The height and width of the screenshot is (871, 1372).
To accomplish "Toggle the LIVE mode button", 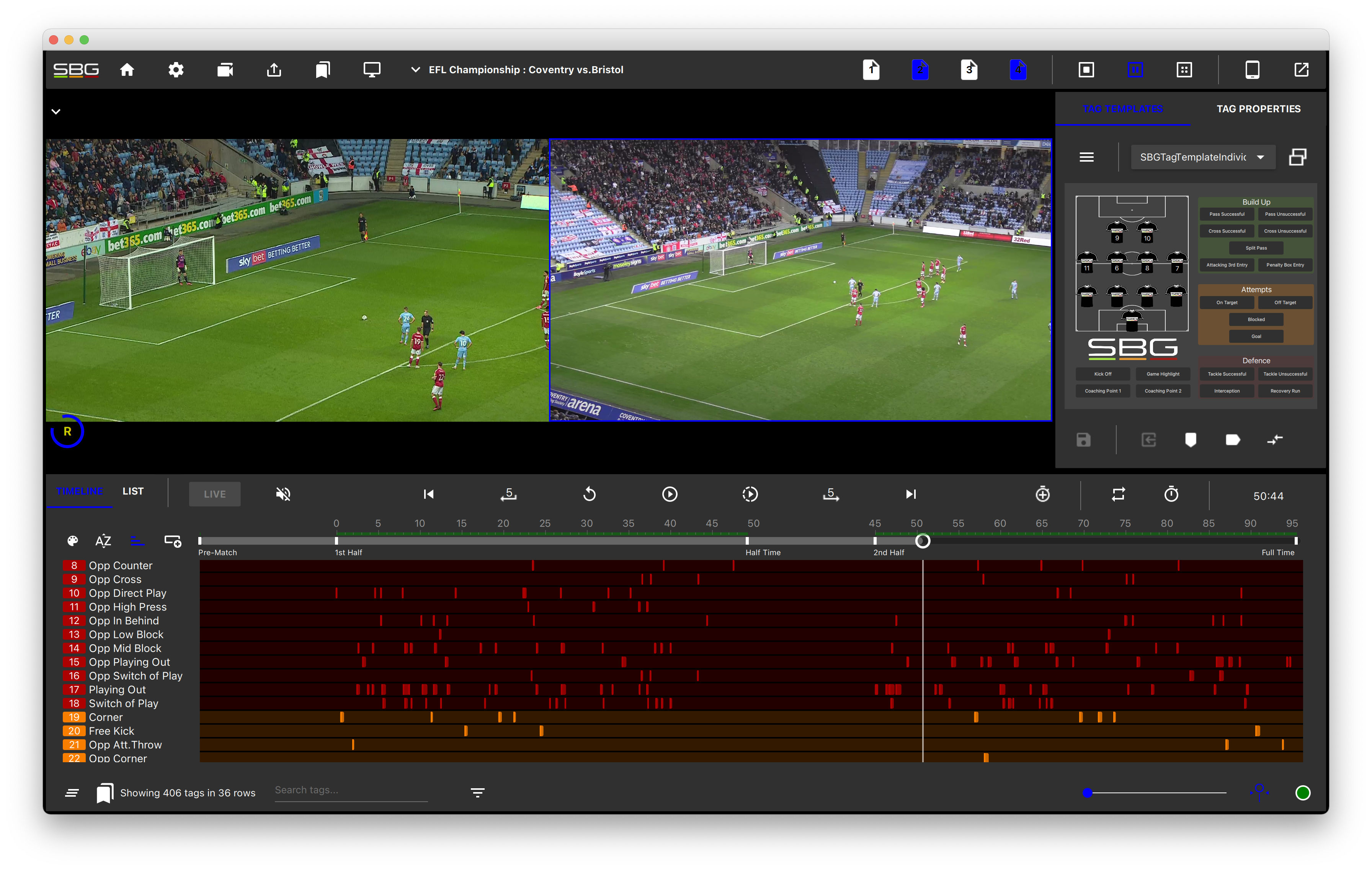I will click(x=215, y=494).
